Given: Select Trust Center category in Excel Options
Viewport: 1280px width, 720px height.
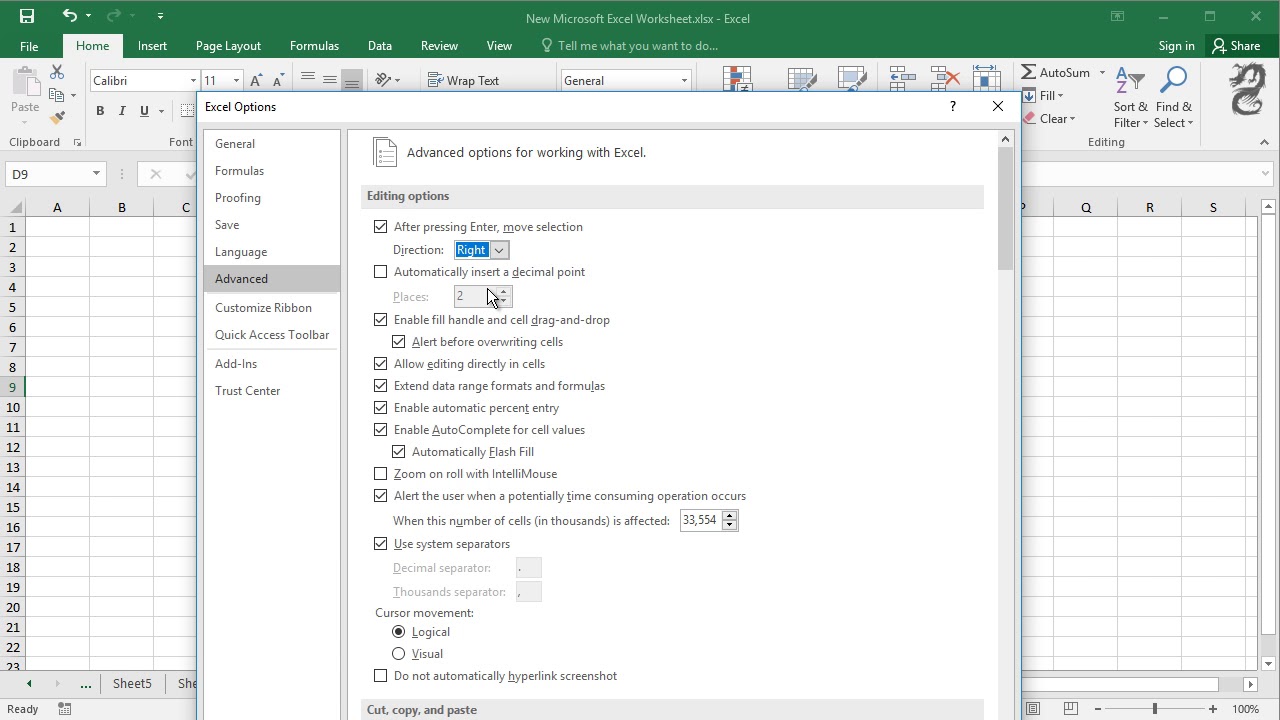Looking at the screenshot, I should pyautogui.click(x=271, y=391).
